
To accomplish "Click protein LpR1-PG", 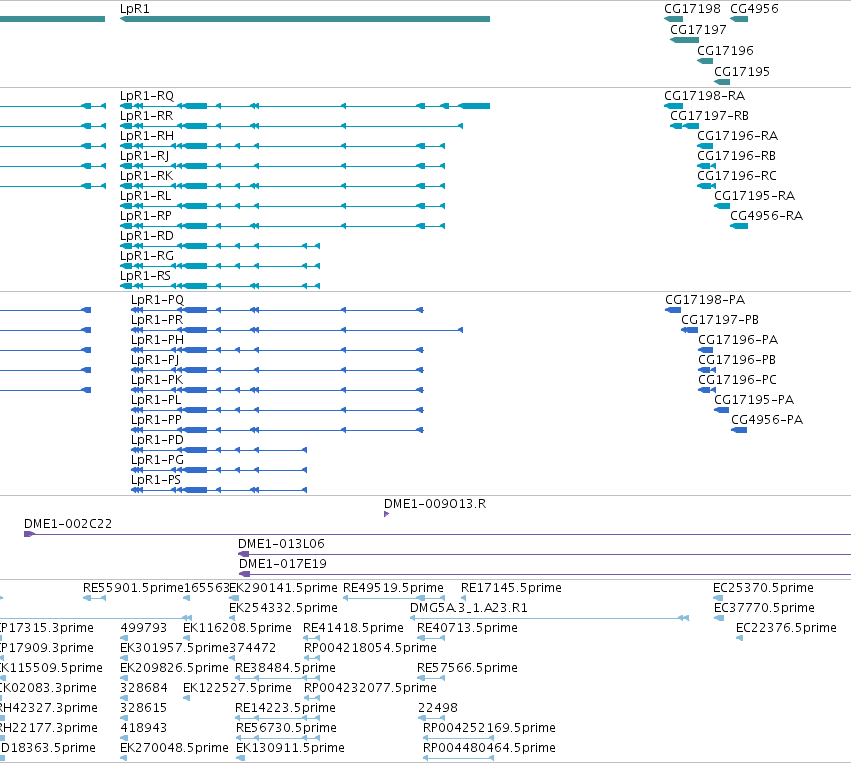I will pyautogui.click(x=219, y=470).
